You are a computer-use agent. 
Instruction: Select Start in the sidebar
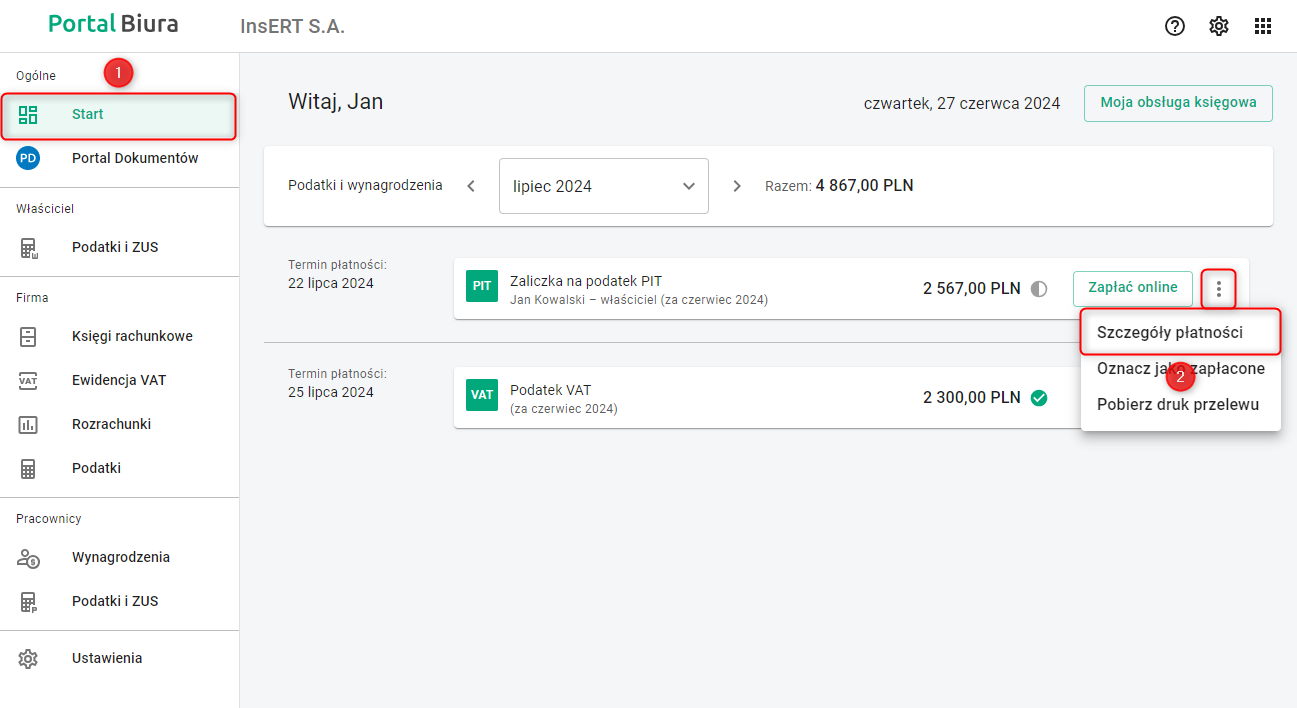88,114
